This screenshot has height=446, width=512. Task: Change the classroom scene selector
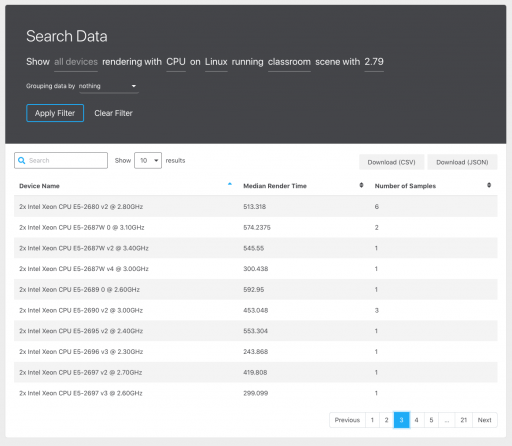click(289, 62)
